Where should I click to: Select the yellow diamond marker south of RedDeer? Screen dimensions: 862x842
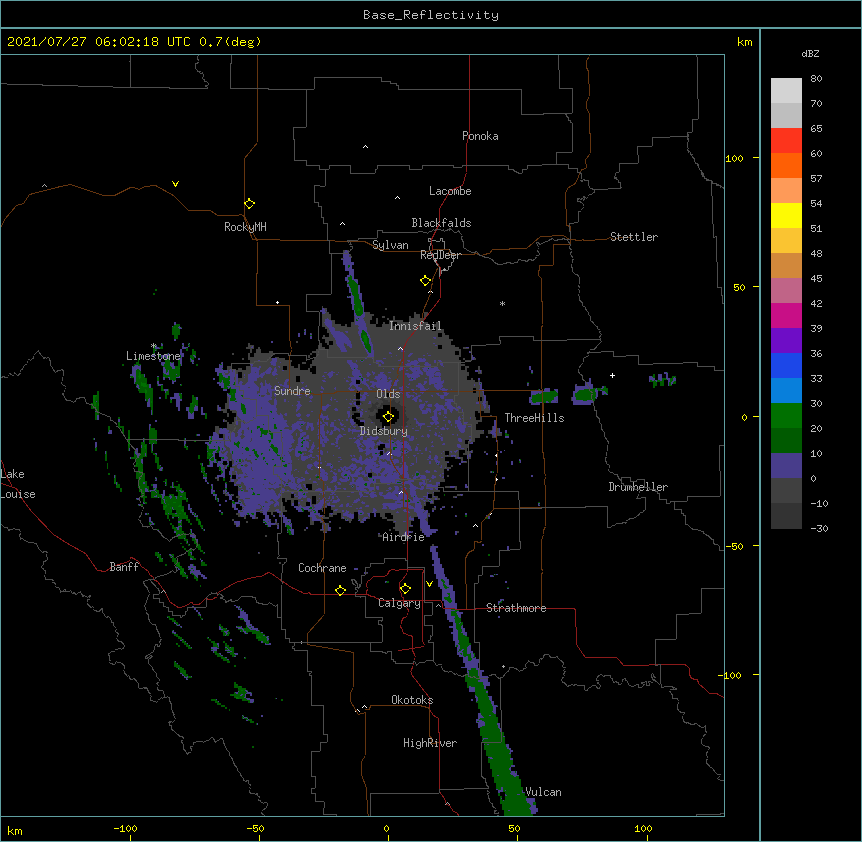point(425,280)
